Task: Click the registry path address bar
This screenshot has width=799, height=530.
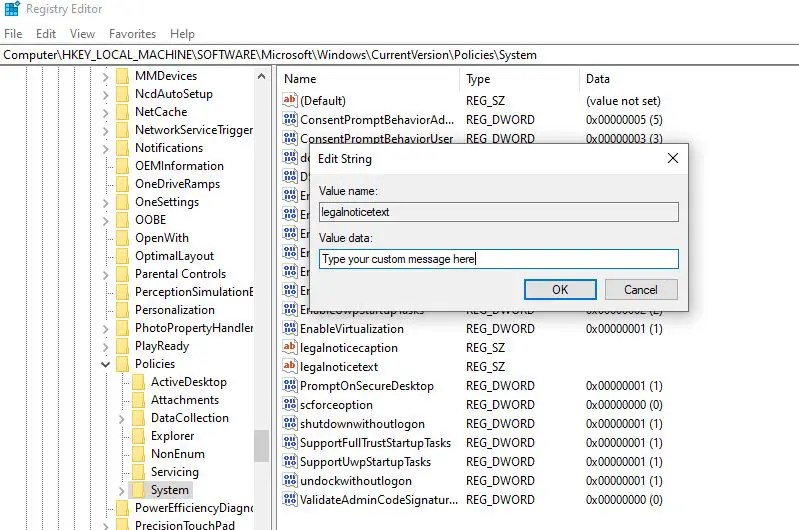Action: tap(400, 55)
